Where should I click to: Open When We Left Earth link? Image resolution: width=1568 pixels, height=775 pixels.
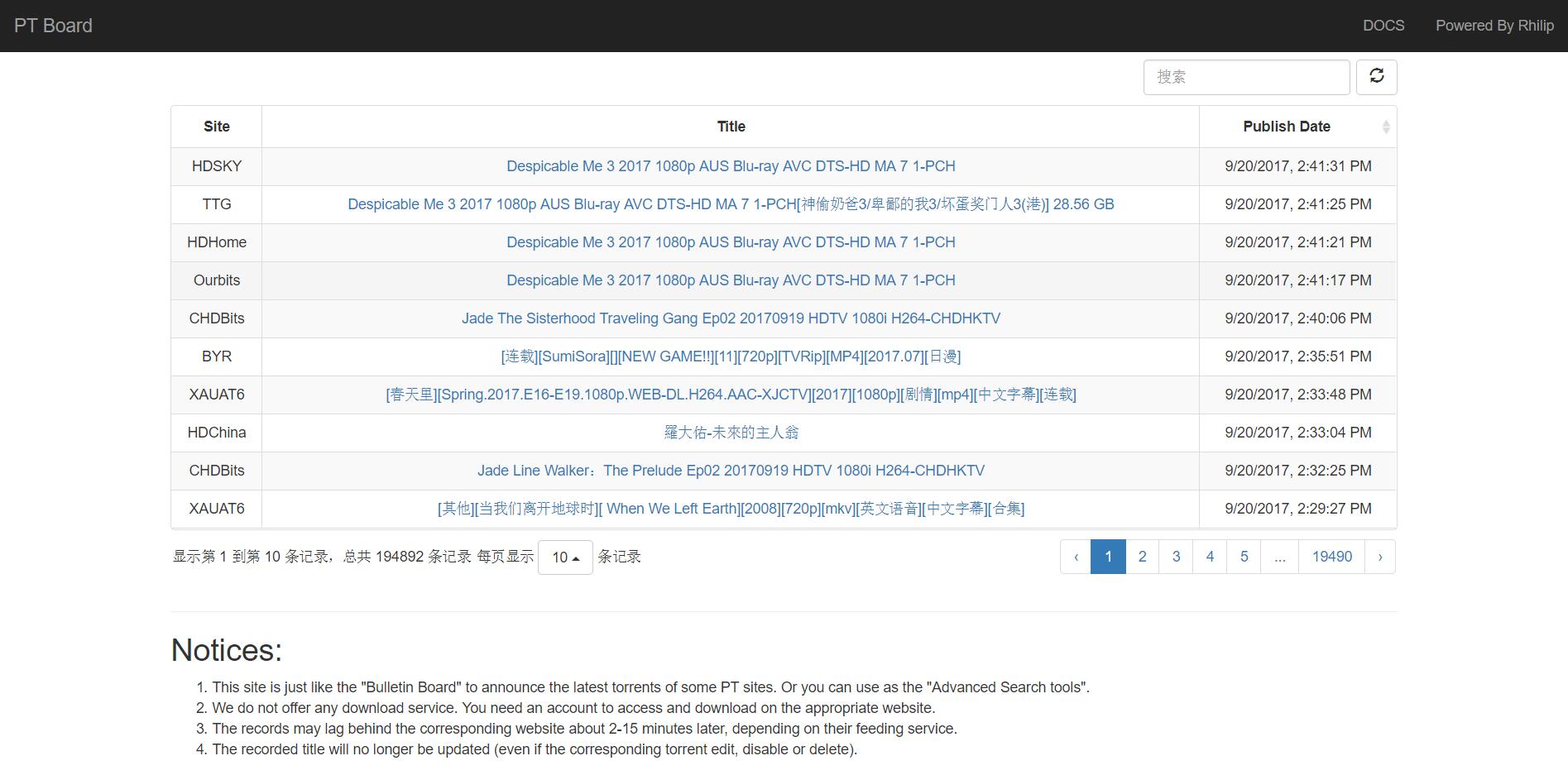731,509
